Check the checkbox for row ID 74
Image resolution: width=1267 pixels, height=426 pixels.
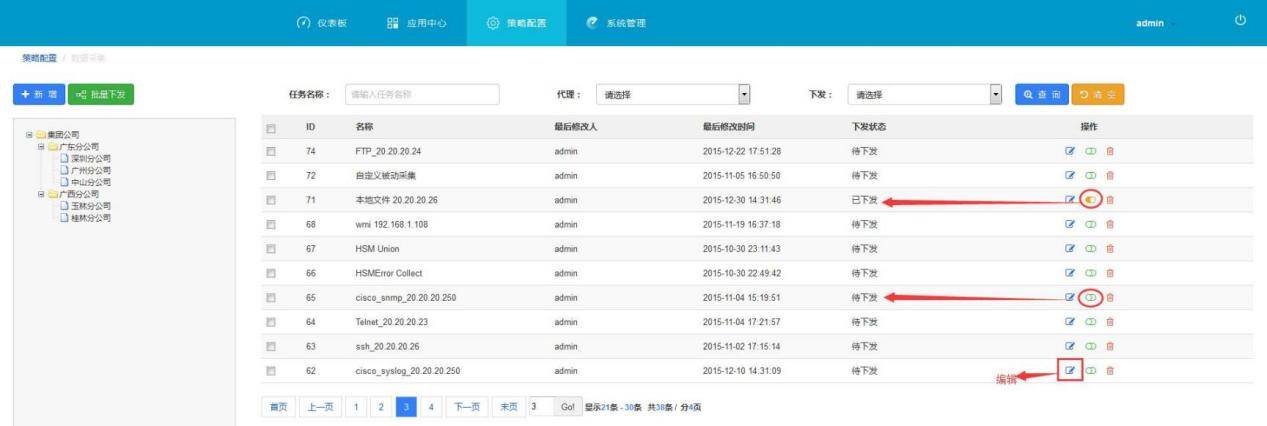pyautogui.click(x=271, y=151)
